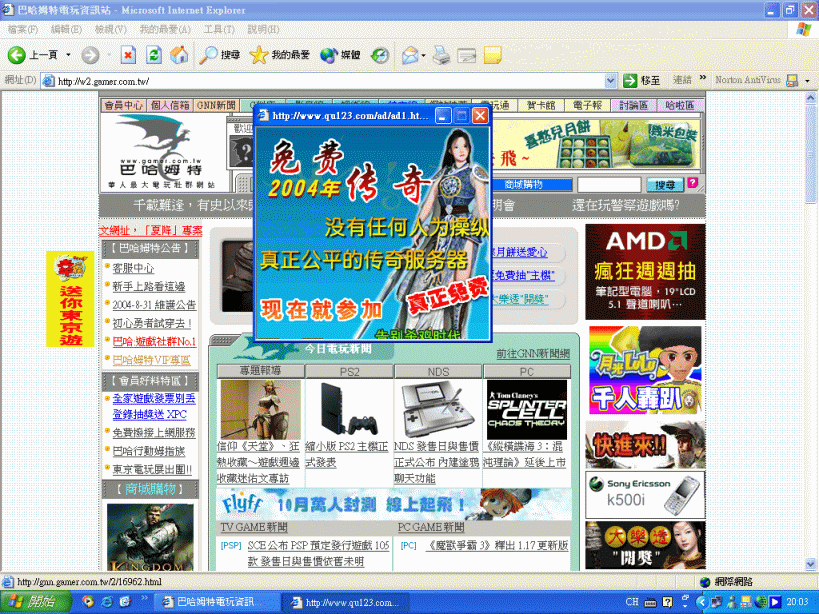Open the 哈啦區 site tab
The image size is (819, 614).
680,105
